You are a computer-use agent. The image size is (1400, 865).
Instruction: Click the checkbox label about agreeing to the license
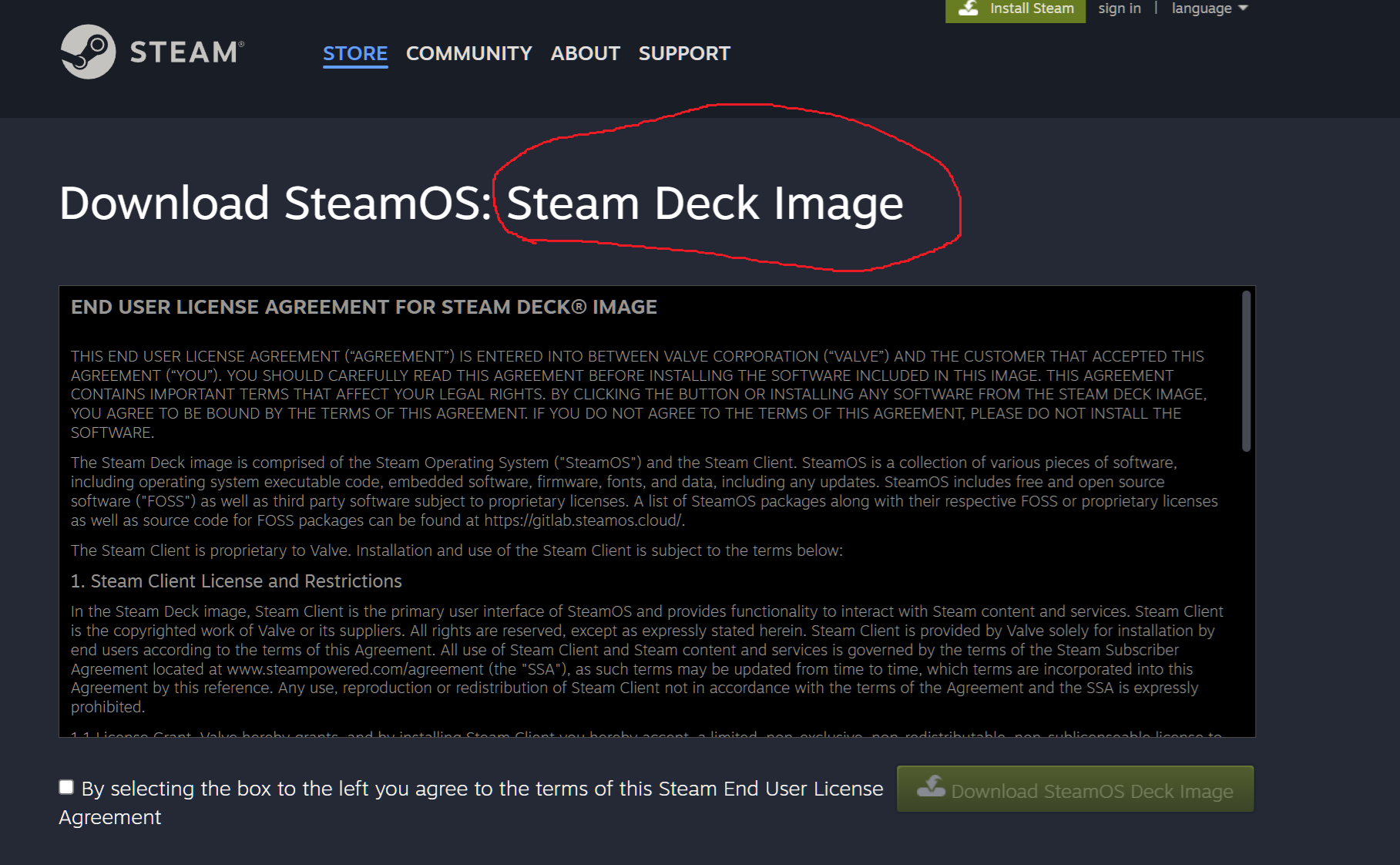click(x=471, y=803)
